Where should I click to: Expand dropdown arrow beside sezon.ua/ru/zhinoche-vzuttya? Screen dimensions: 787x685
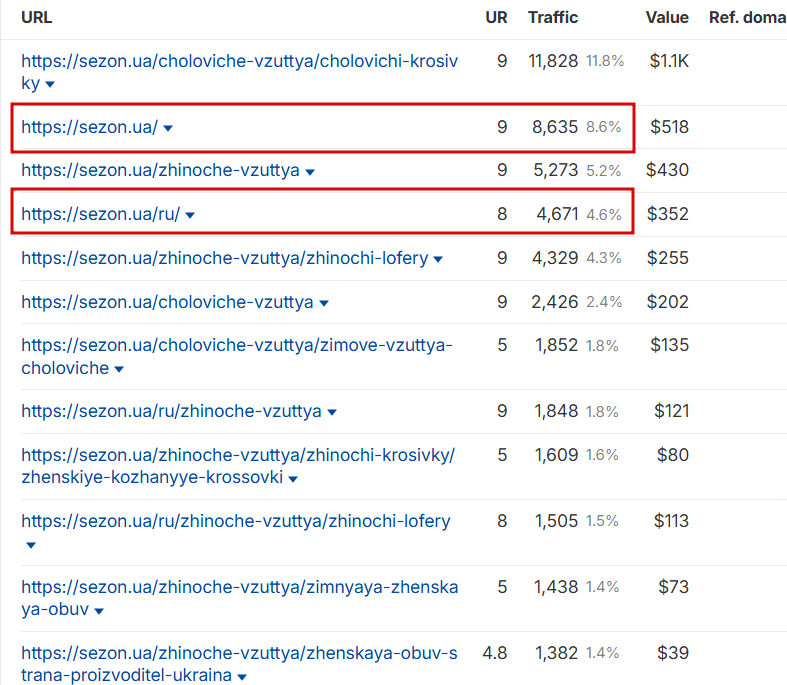[332, 413]
